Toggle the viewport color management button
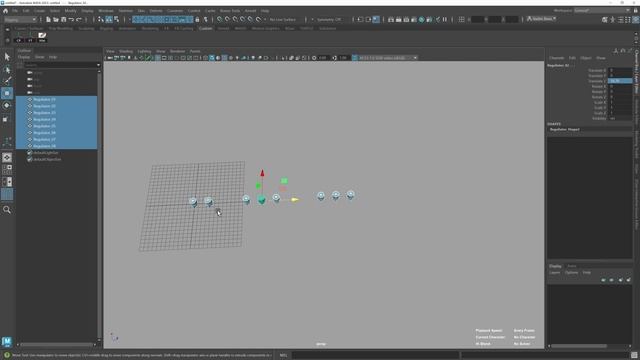The width and height of the screenshot is (640, 360). click(354, 58)
